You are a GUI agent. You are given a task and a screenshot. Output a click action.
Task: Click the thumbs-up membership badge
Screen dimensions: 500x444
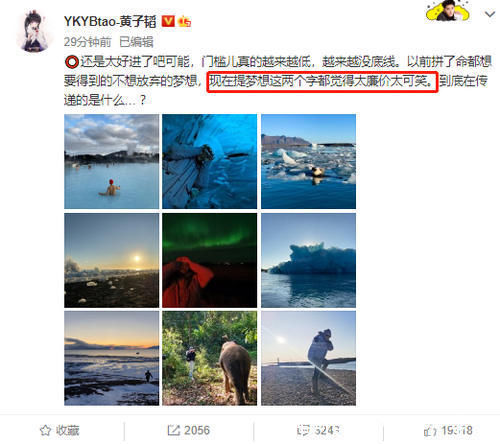pos(185,22)
